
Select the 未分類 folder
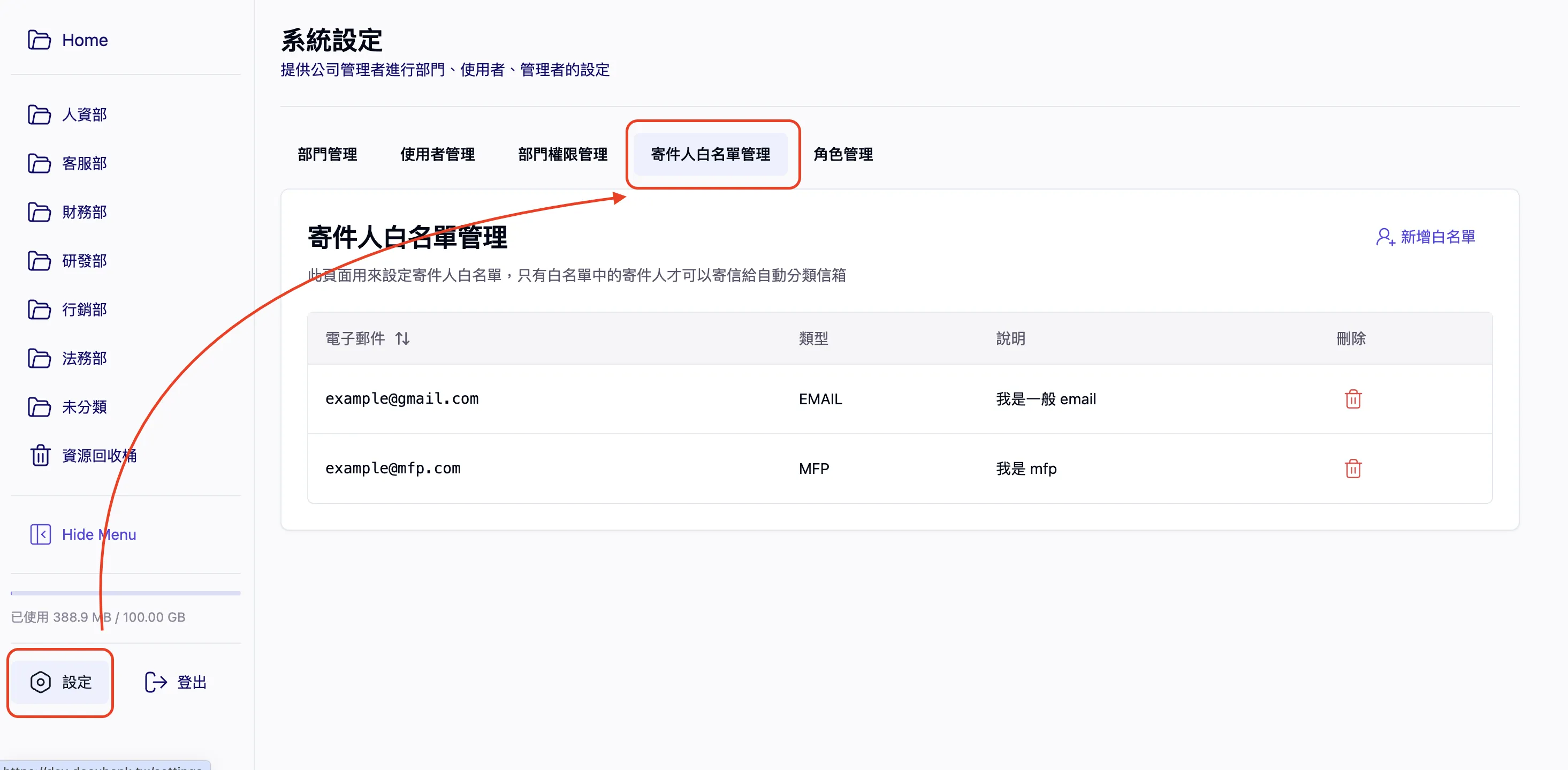pos(85,407)
